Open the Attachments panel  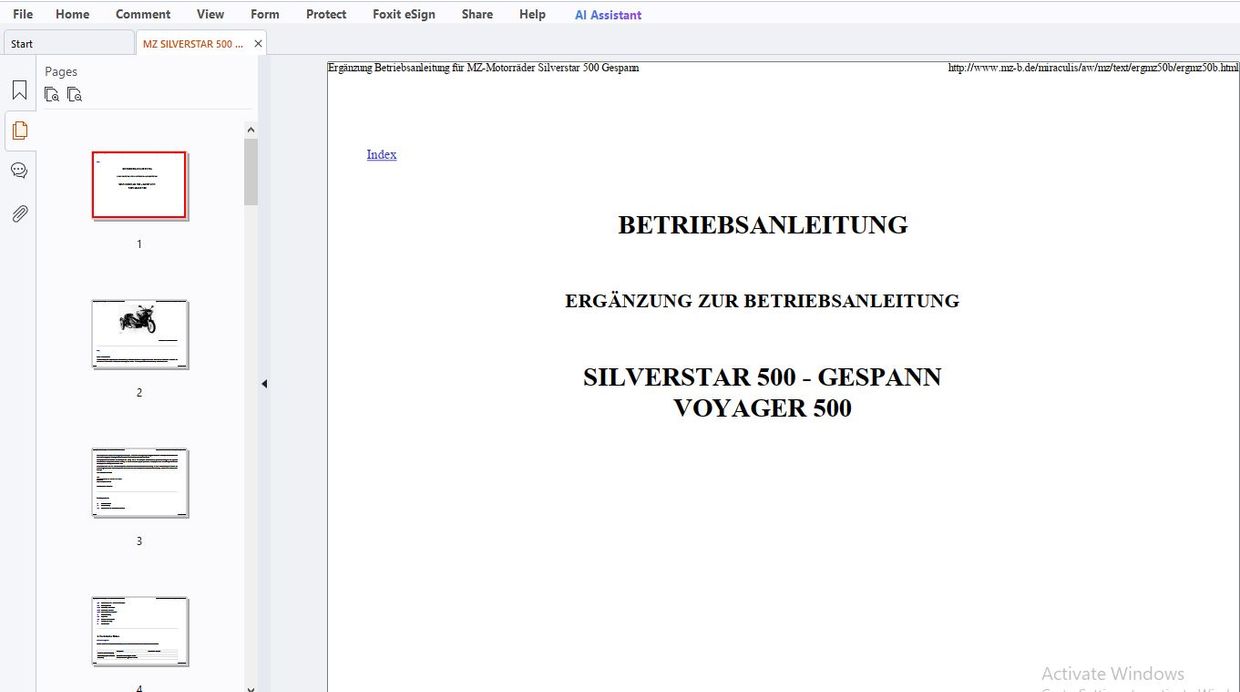click(x=19, y=213)
